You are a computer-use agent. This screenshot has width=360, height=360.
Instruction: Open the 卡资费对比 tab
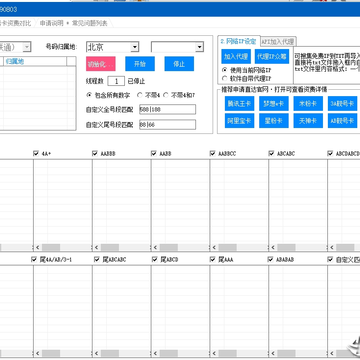pos(16,23)
